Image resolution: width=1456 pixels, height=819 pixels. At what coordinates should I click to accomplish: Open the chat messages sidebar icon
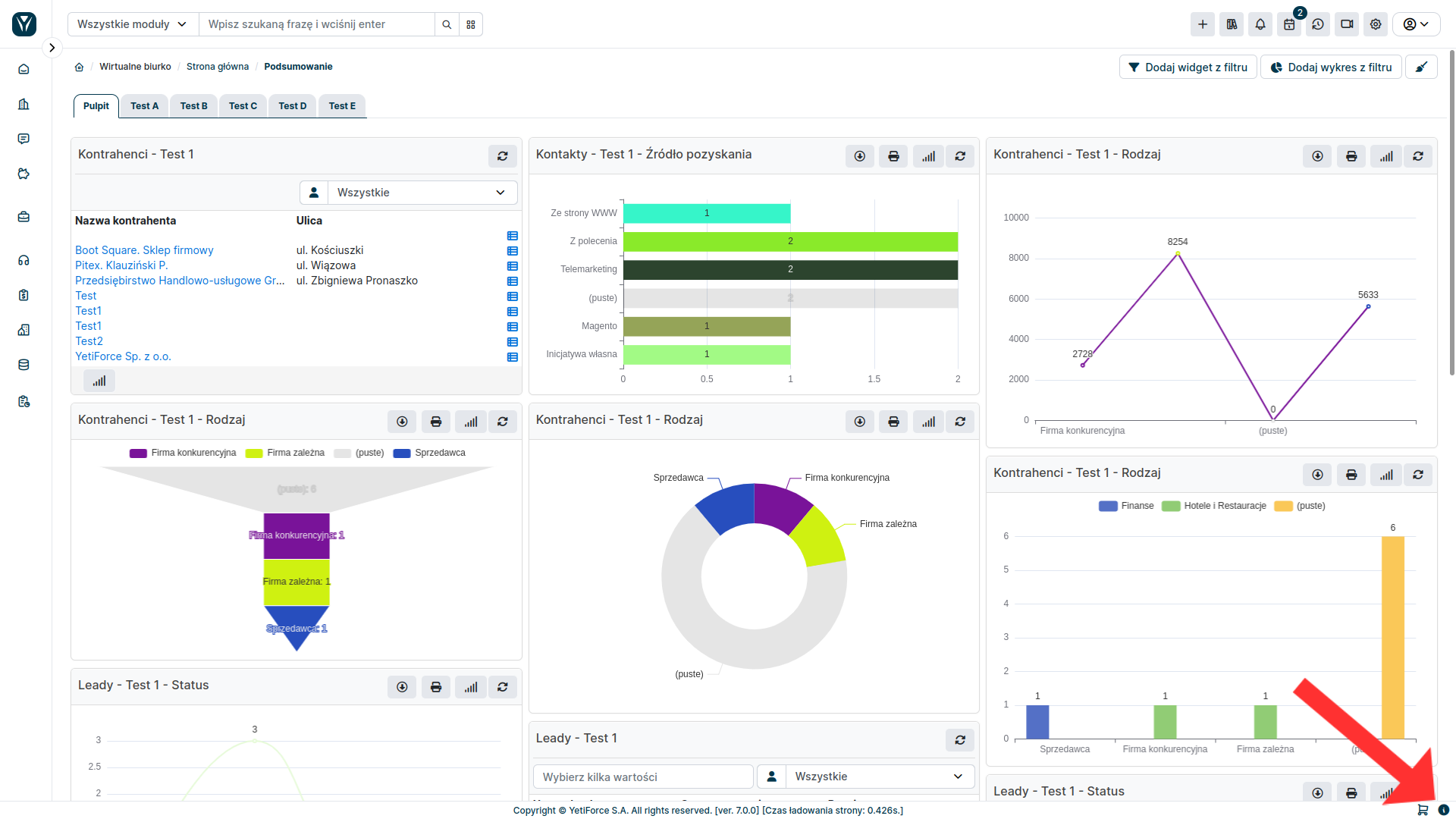24,139
